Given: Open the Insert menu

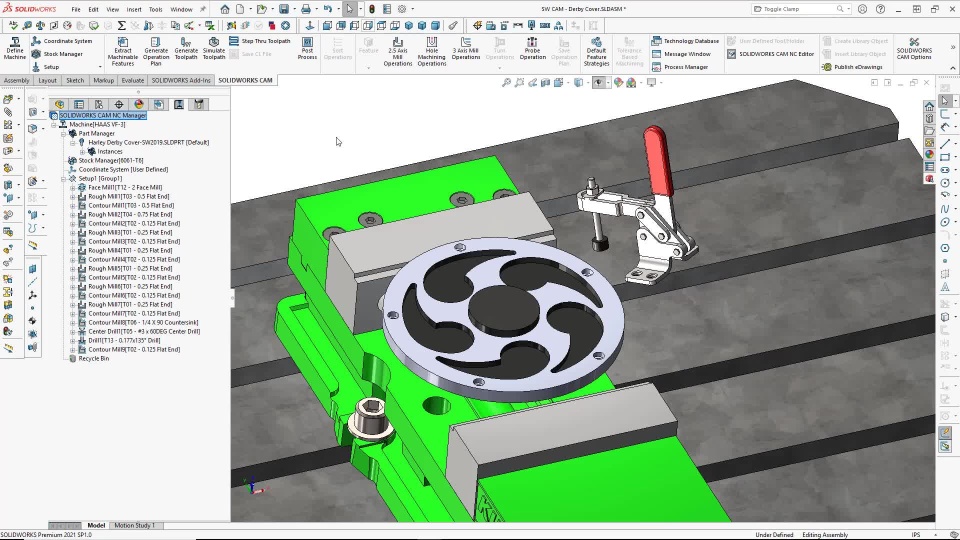Looking at the screenshot, I should pyautogui.click(x=134, y=10).
